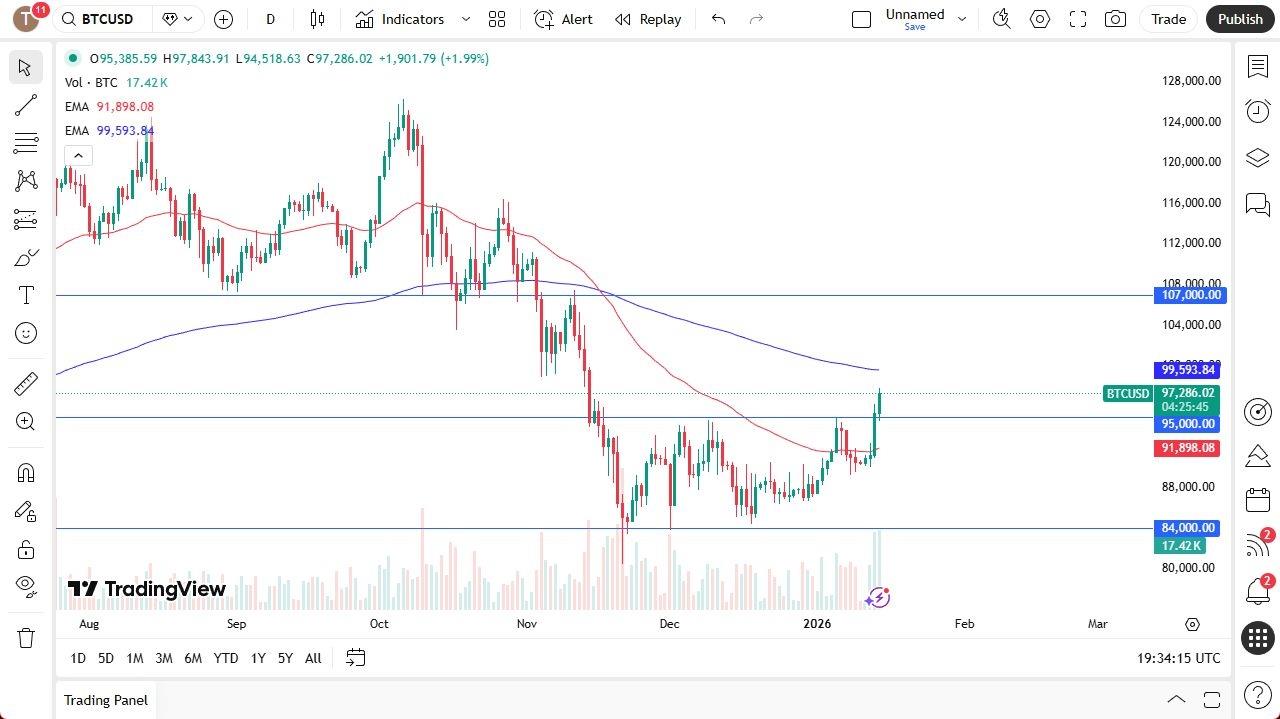Open the Indicators dropdown arrow

[x=464, y=19]
